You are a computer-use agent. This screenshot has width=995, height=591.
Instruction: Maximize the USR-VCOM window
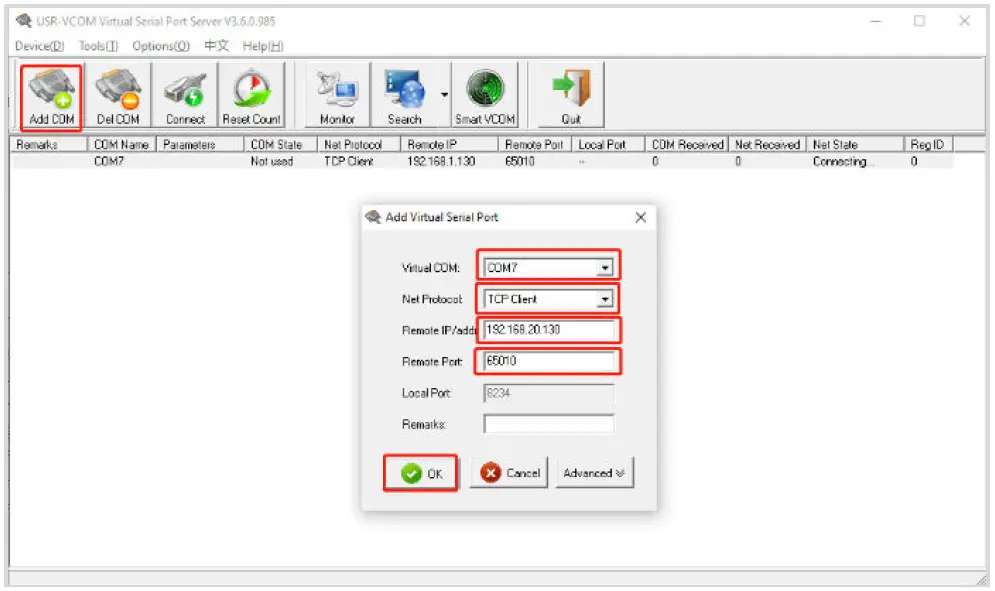(x=919, y=21)
